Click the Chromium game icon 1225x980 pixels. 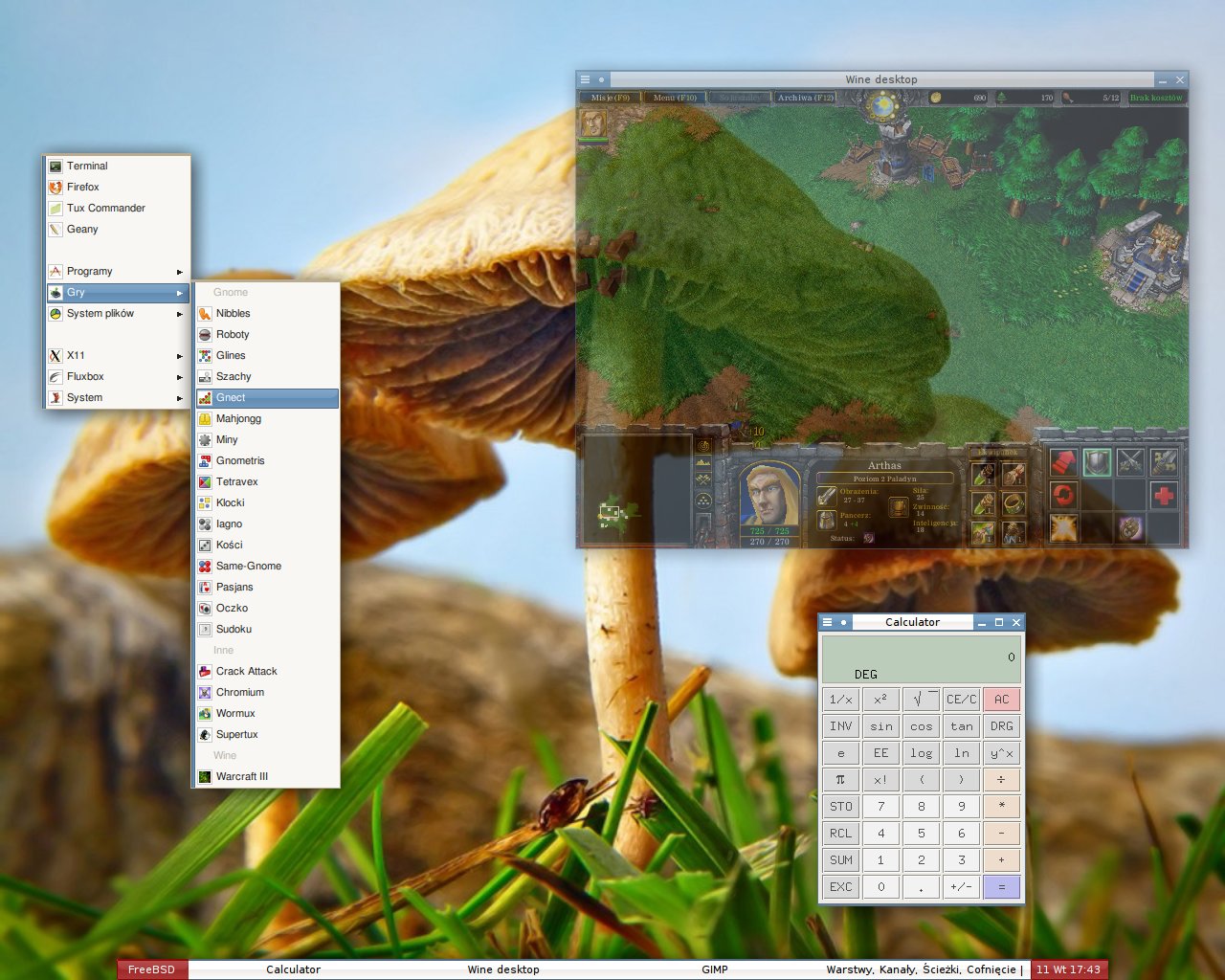point(205,692)
